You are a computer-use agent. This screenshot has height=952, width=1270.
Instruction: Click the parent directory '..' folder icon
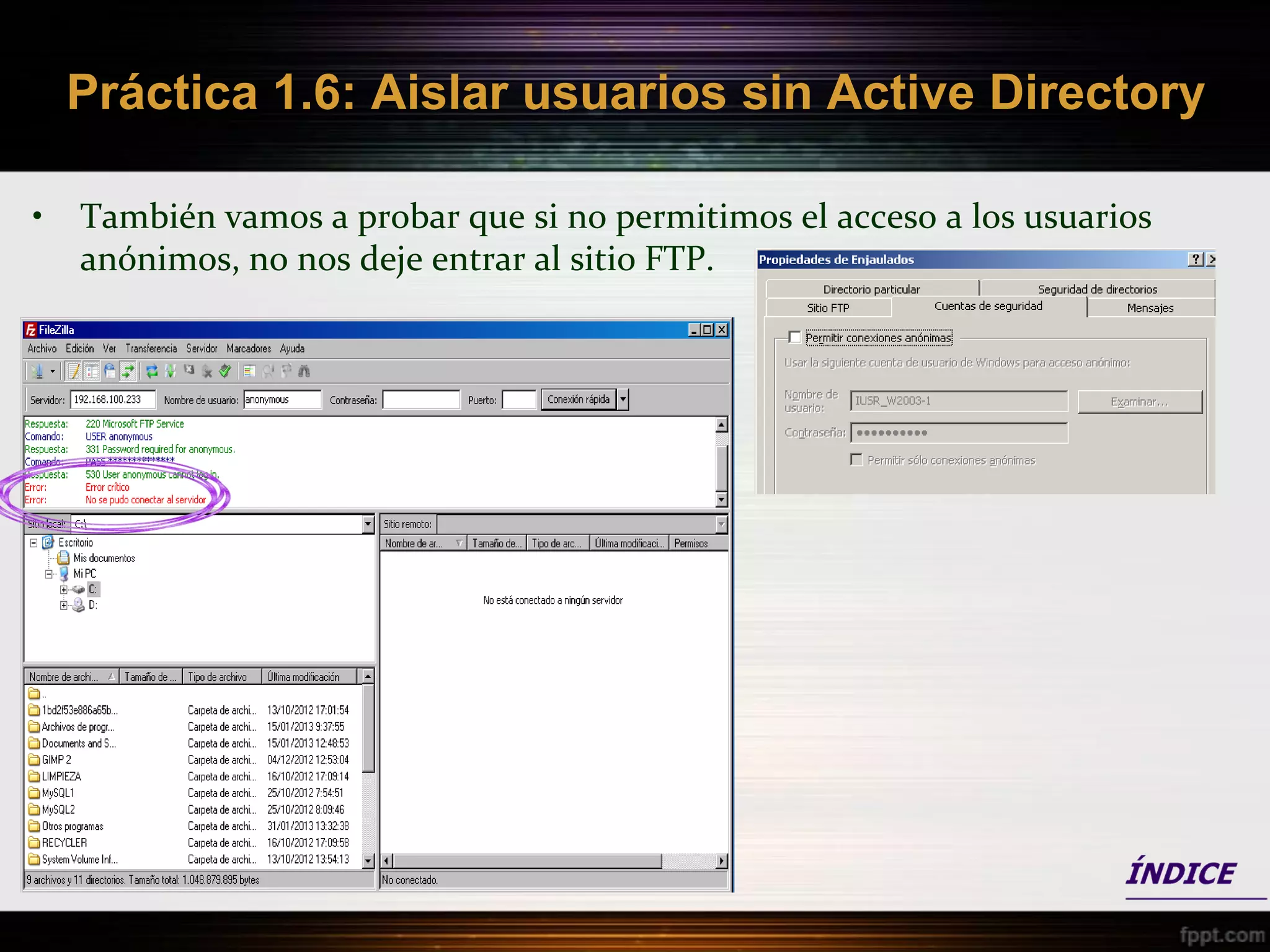pos(34,694)
